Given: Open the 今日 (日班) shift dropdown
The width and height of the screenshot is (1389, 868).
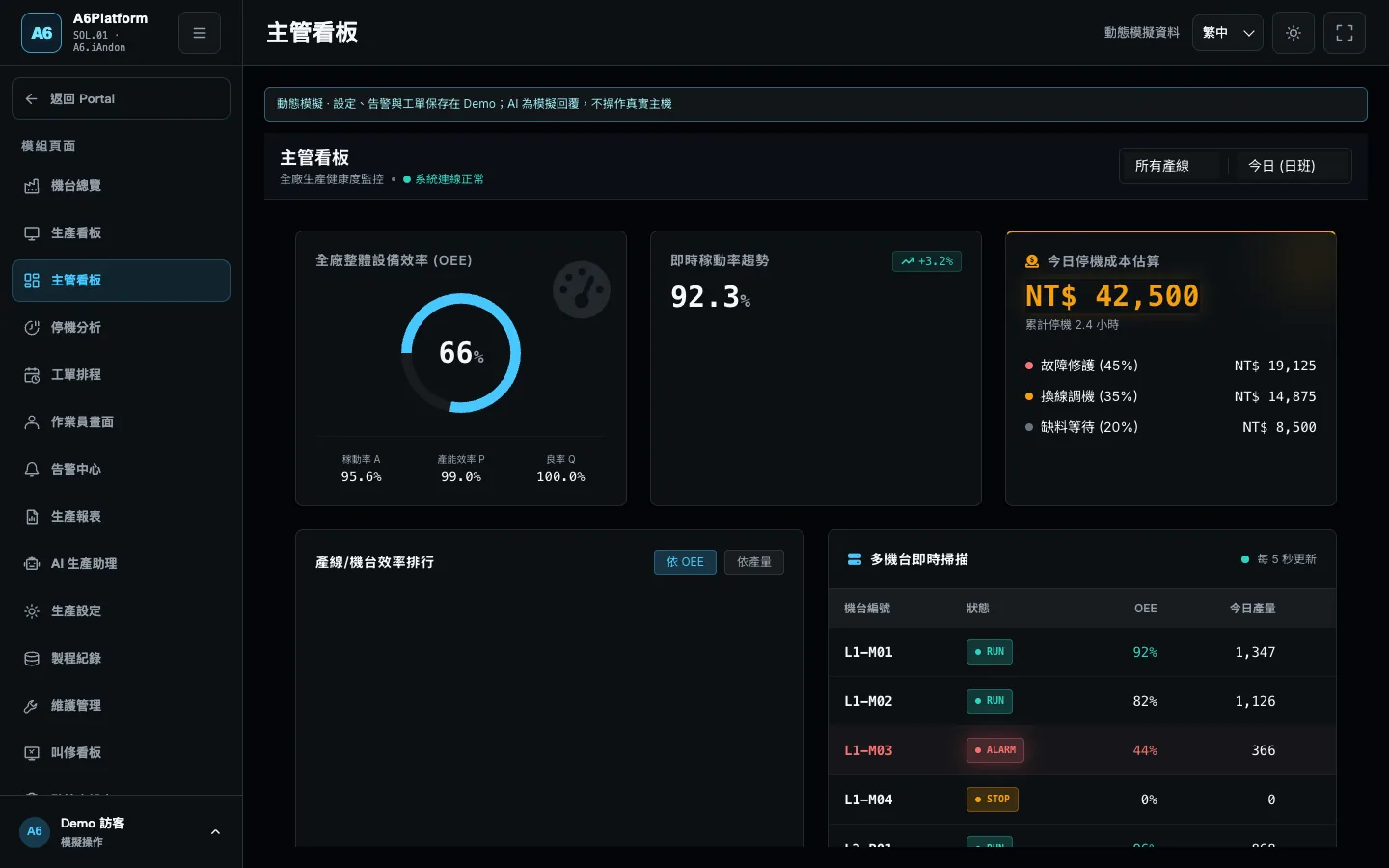Looking at the screenshot, I should (x=1291, y=166).
